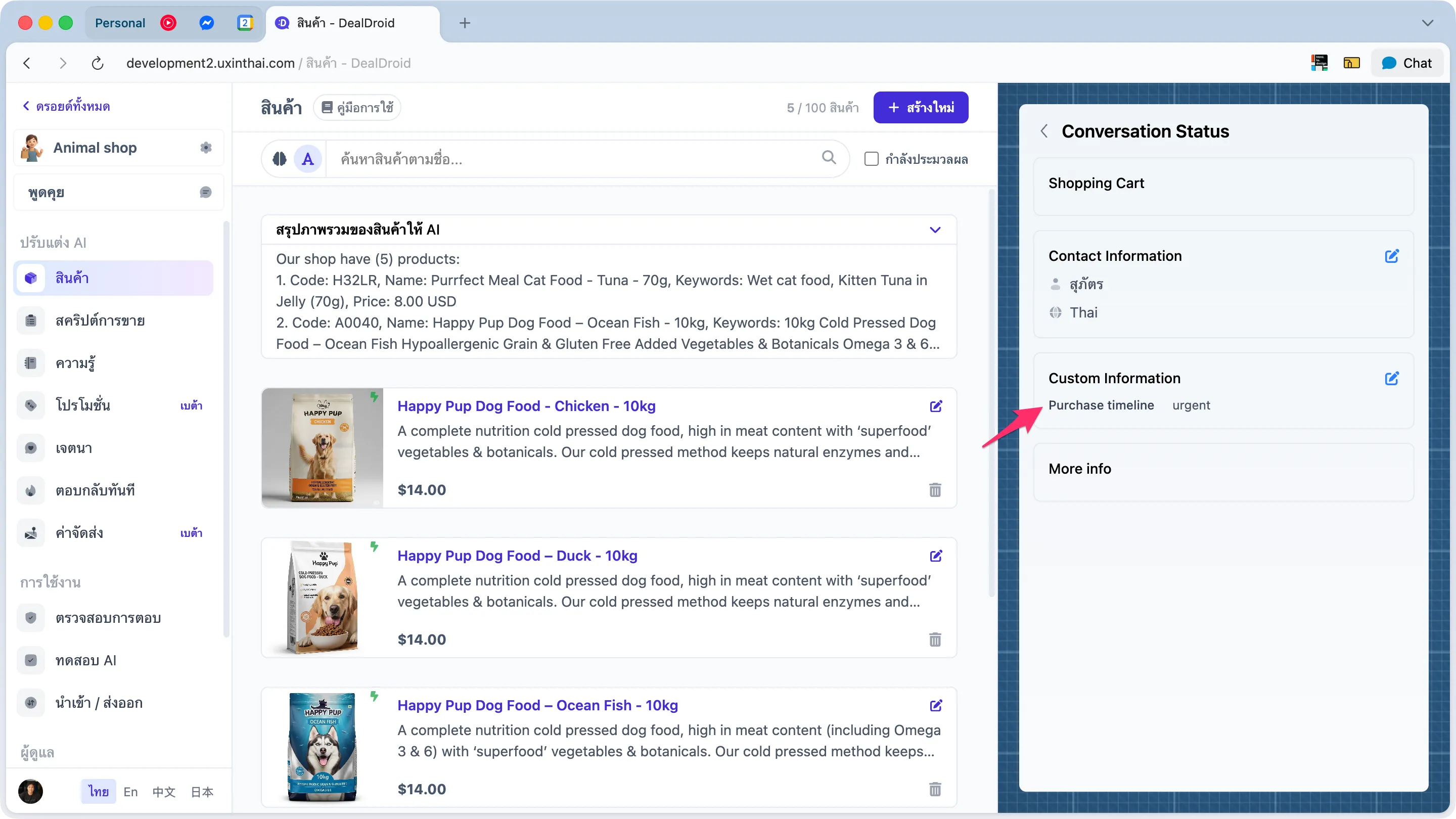Open the browser dropdown arrow top right
This screenshot has width=1456, height=819.
click(1428, 23)
